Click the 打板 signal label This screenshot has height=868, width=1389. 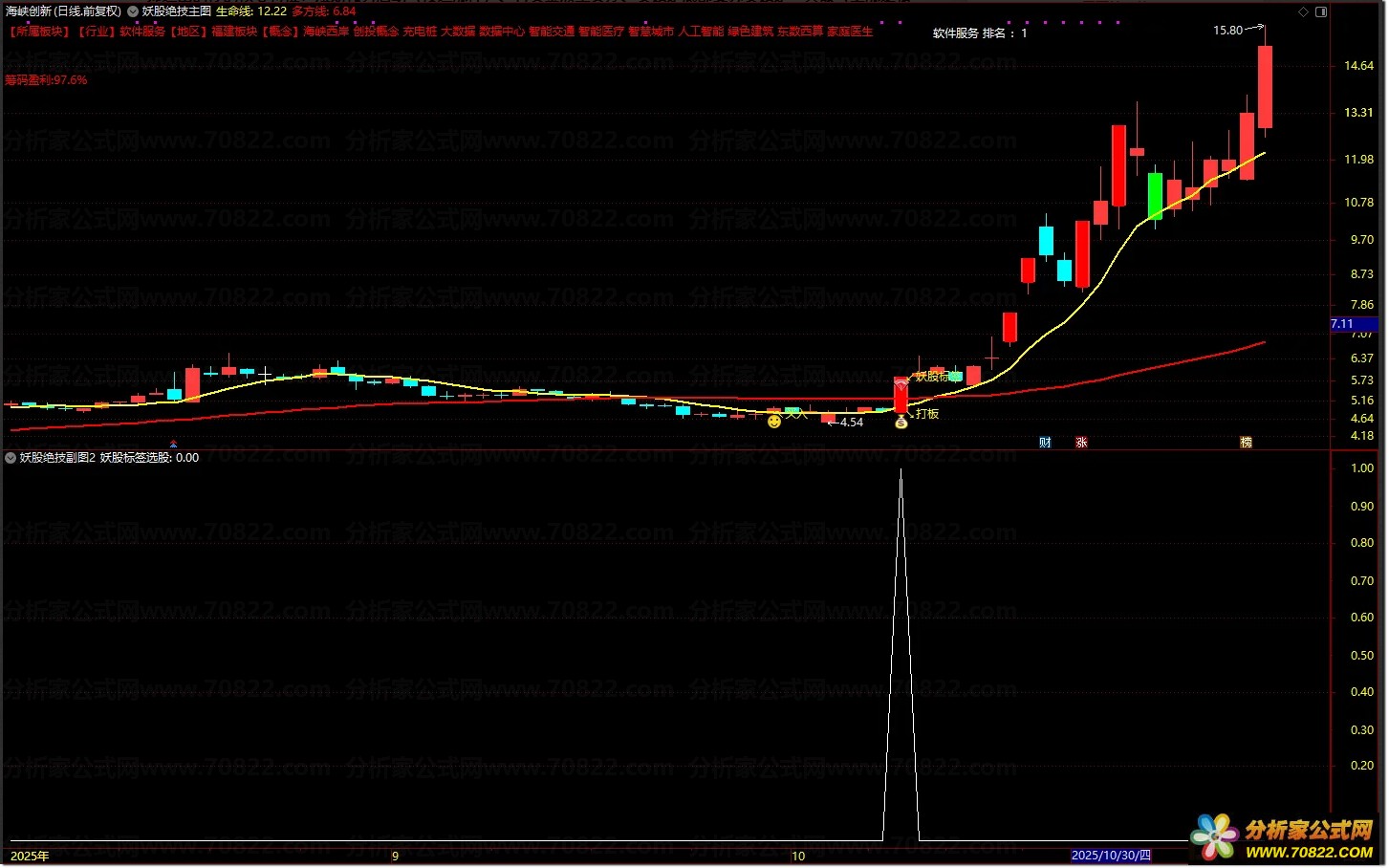927,414
